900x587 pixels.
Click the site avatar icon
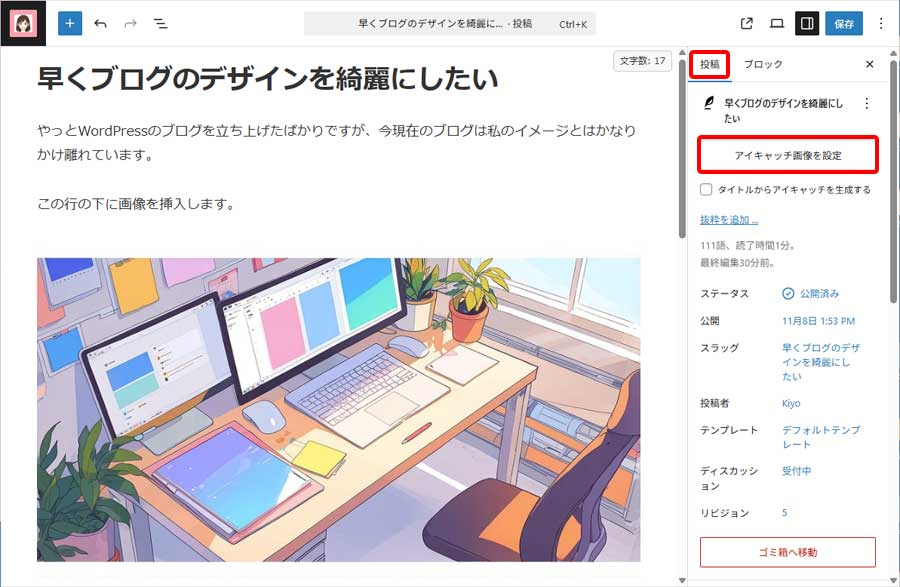(x=22, y=22)
